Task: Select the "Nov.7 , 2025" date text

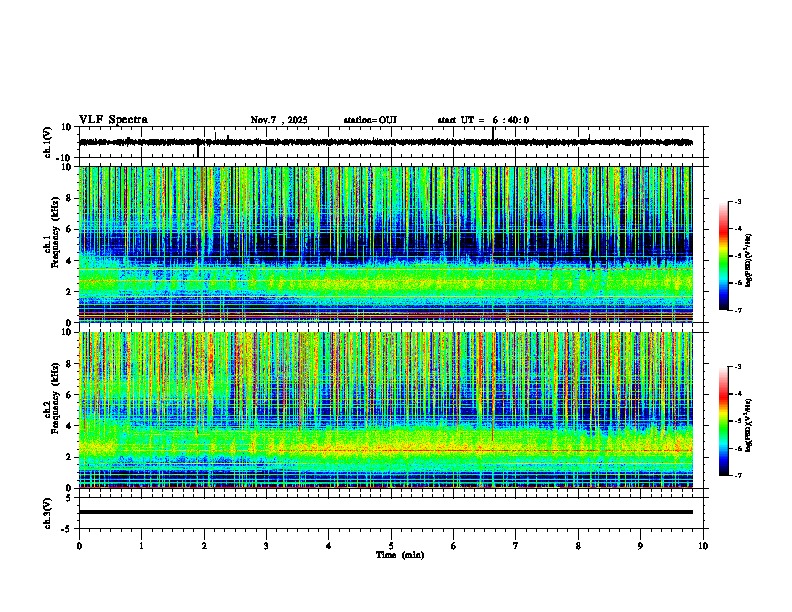Action: click(279, 120)
